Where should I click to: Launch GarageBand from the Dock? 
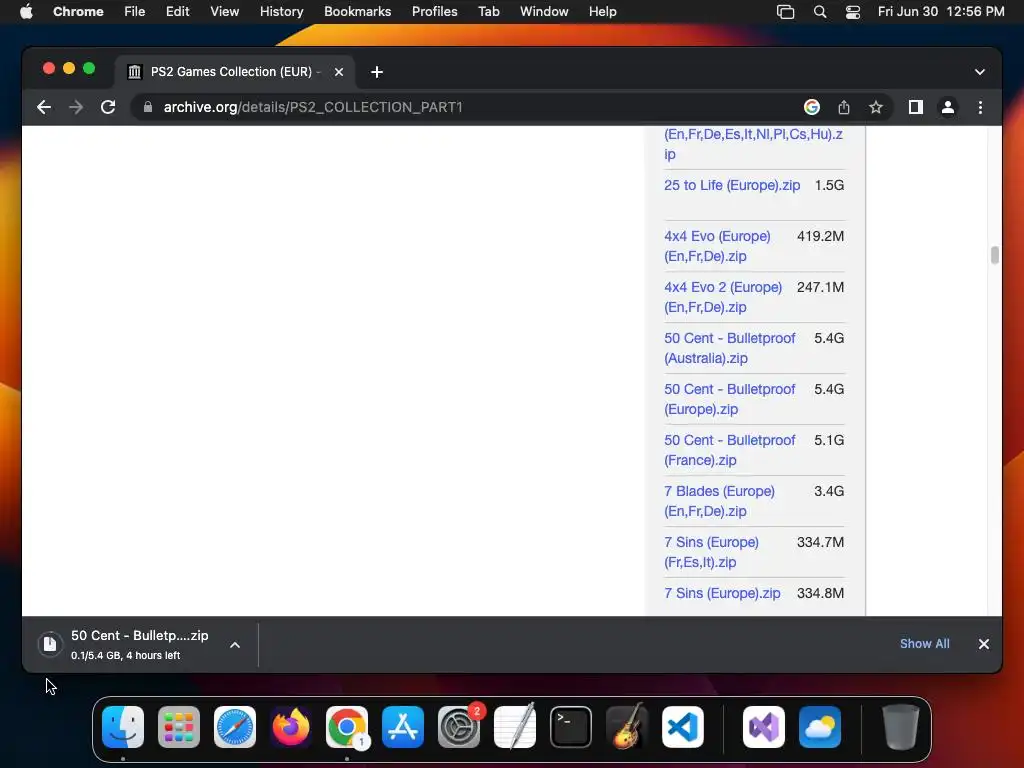pyautogui.click(x=627, y=727)
